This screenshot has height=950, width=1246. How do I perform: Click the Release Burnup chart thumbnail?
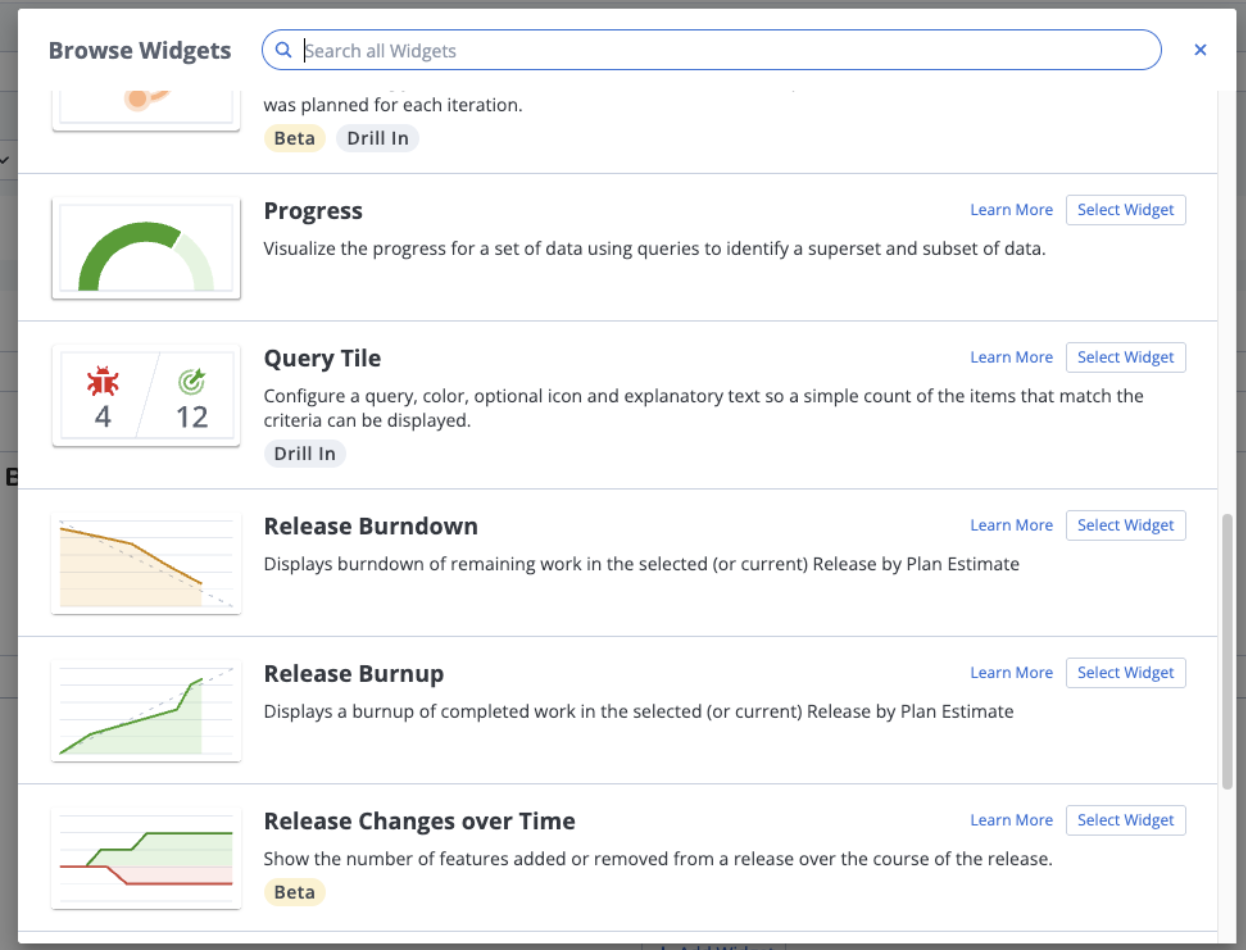[x=146, y=711]
